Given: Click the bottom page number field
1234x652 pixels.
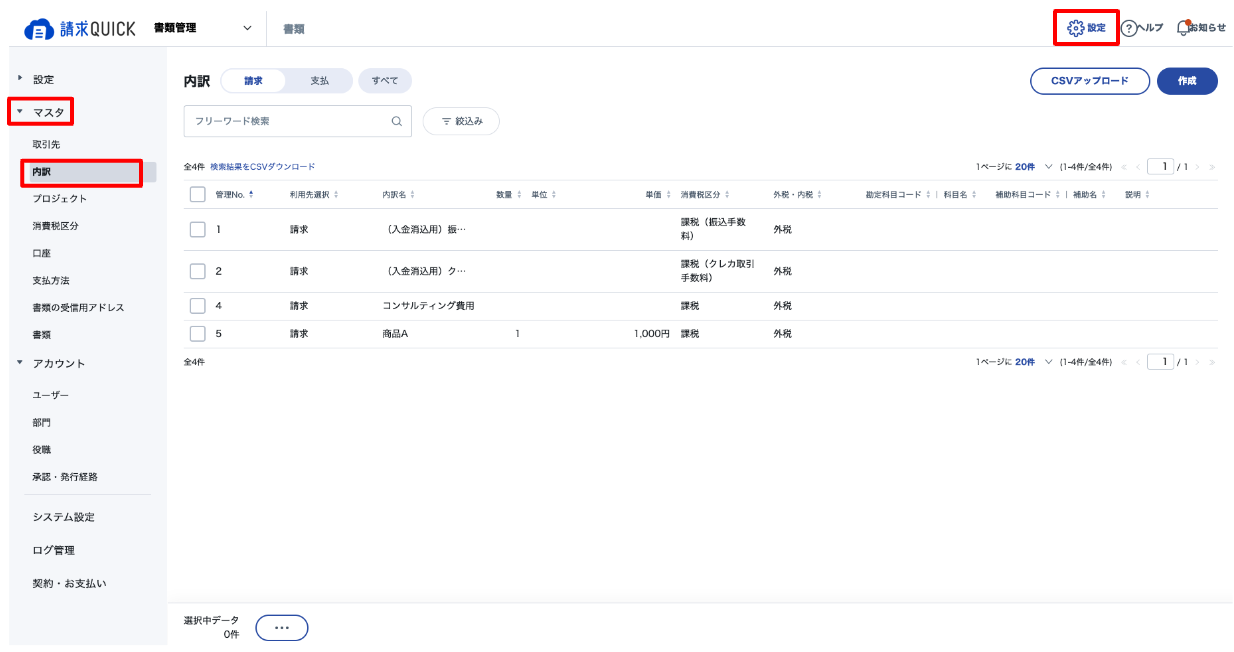Looking at the screenshot, I should click(x=1160, y=362).
